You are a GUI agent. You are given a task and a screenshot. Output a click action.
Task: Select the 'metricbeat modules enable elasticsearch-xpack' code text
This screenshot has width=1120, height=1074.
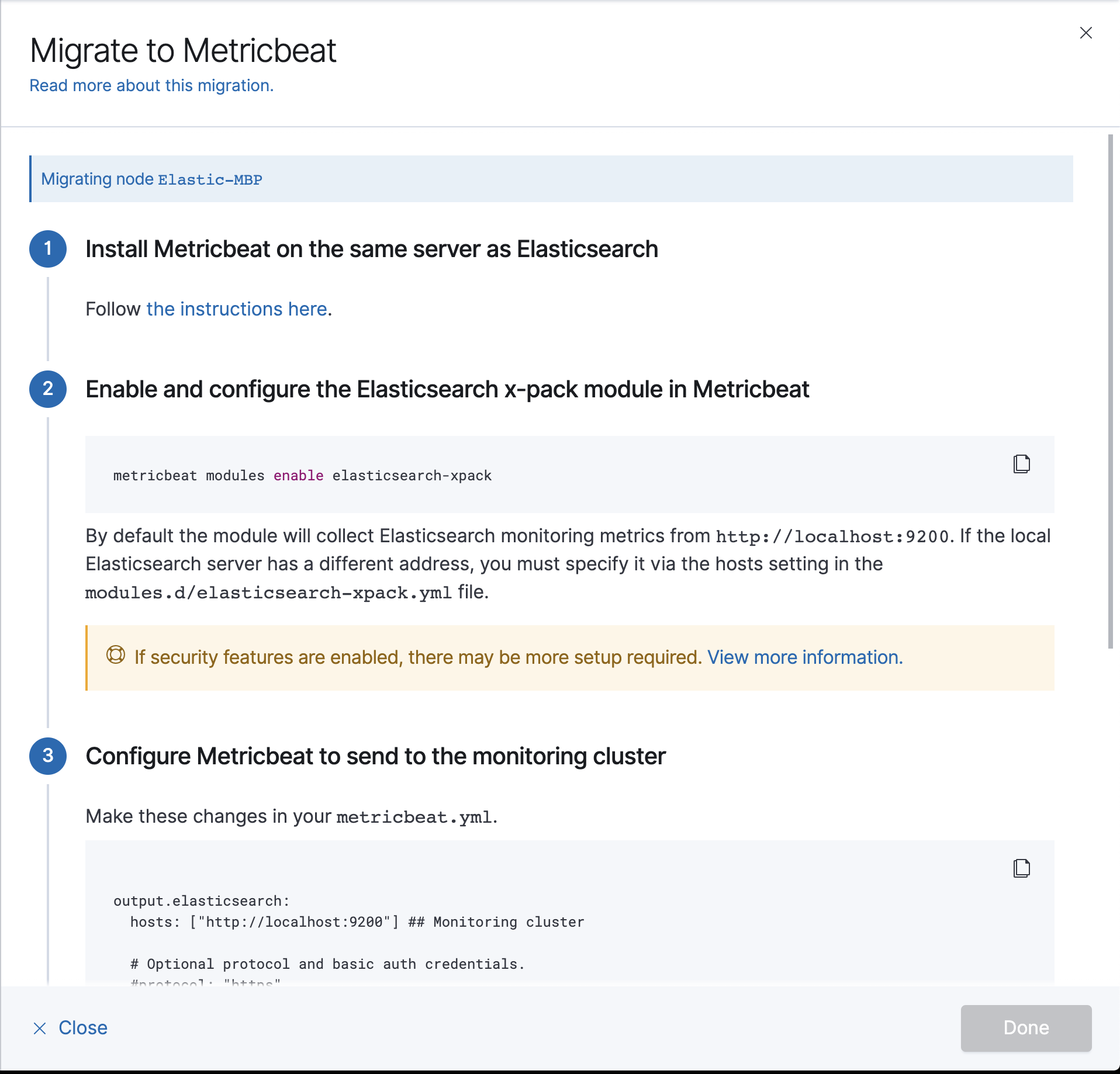point(302,476)
